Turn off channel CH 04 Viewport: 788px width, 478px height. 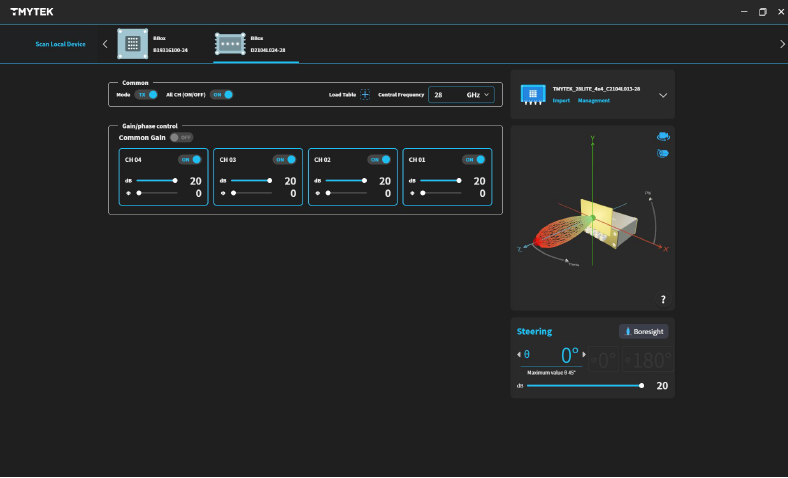(x=190, y=159)
